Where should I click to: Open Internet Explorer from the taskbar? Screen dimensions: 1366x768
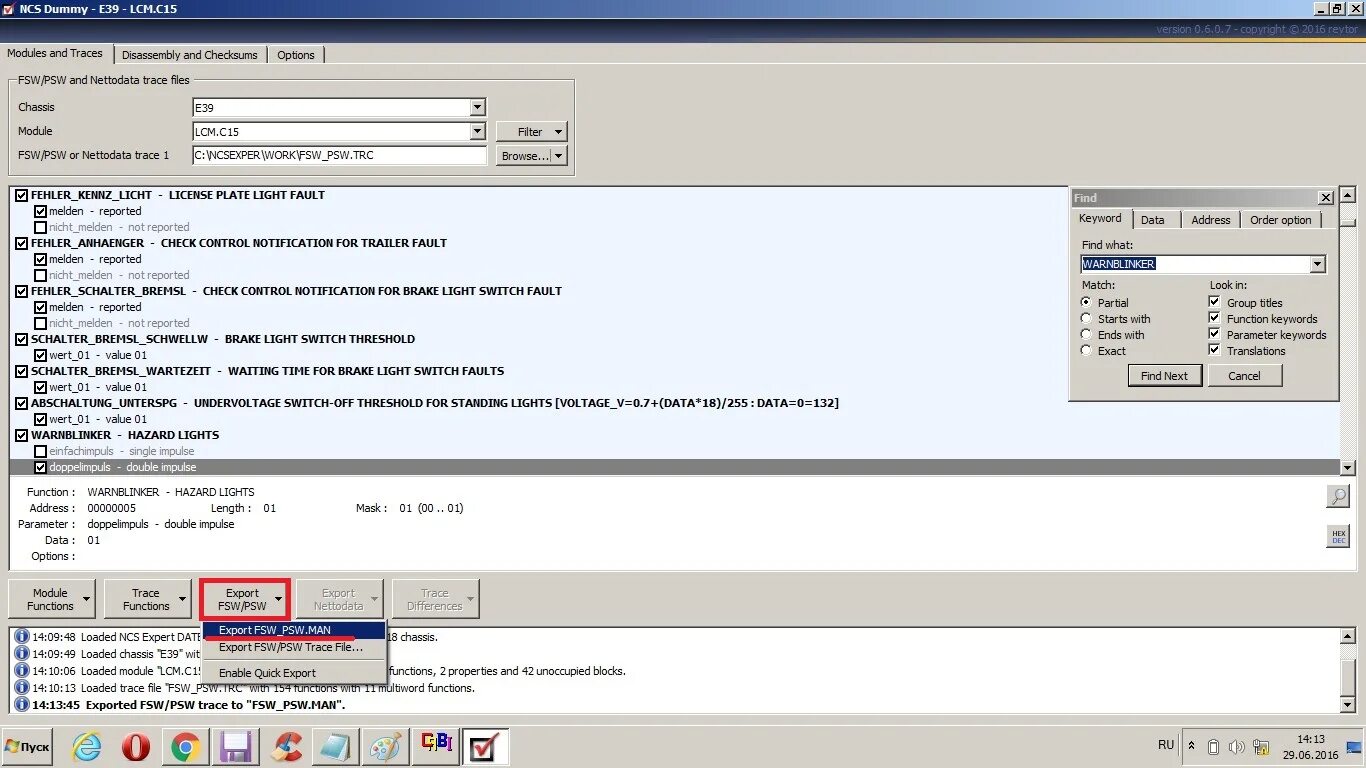point(87,747)
